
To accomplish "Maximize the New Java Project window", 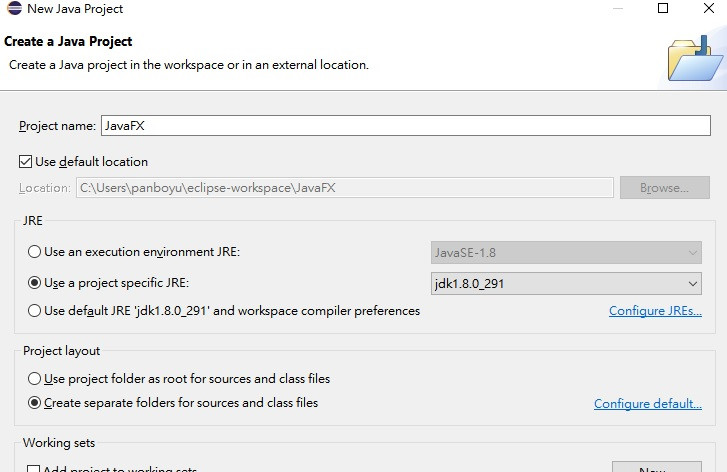I will (662, 9).
